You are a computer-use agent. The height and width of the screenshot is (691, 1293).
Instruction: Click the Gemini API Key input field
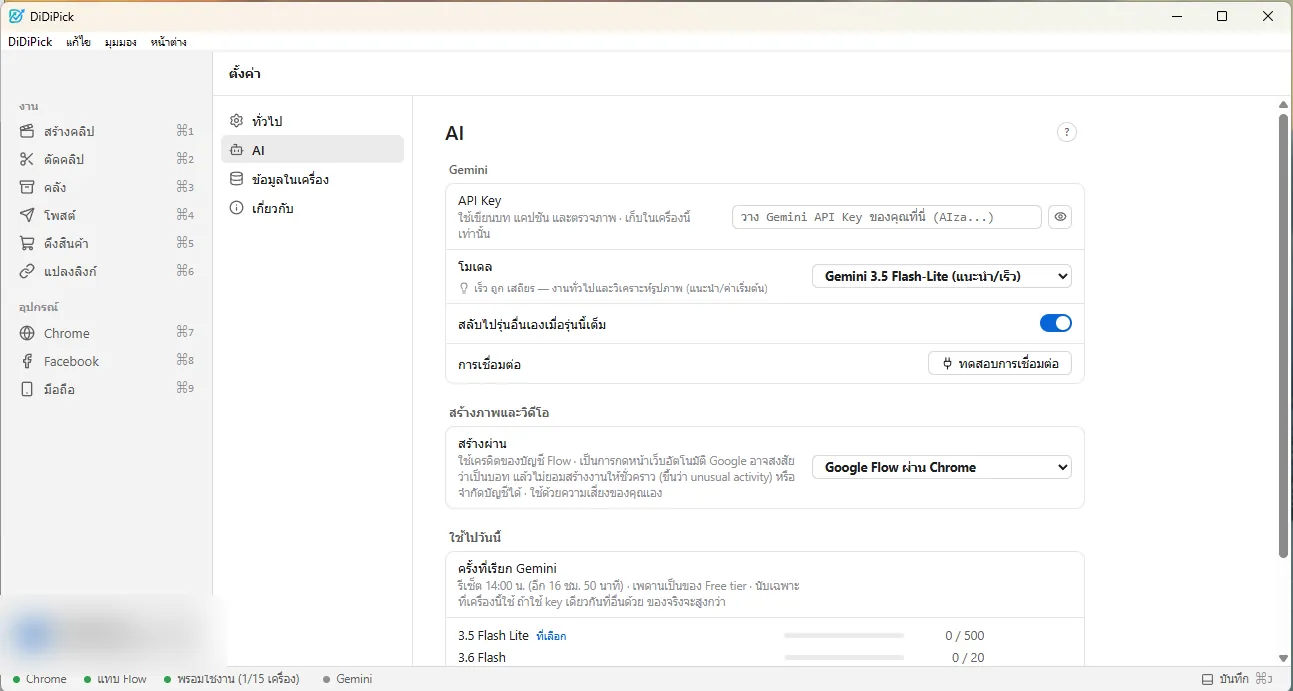click(x=887, y=217)
